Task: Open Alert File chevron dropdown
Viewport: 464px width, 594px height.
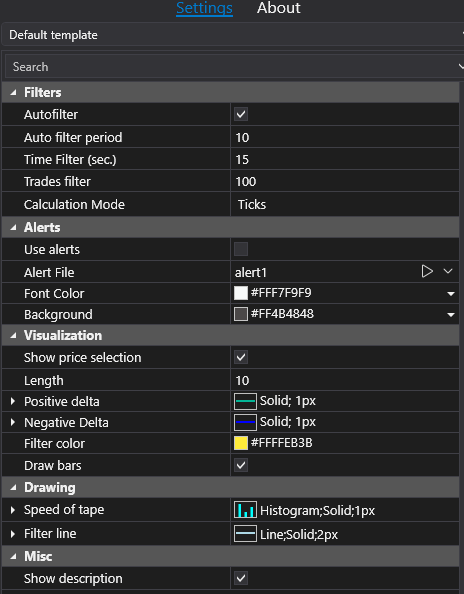Action: point(448,271)
